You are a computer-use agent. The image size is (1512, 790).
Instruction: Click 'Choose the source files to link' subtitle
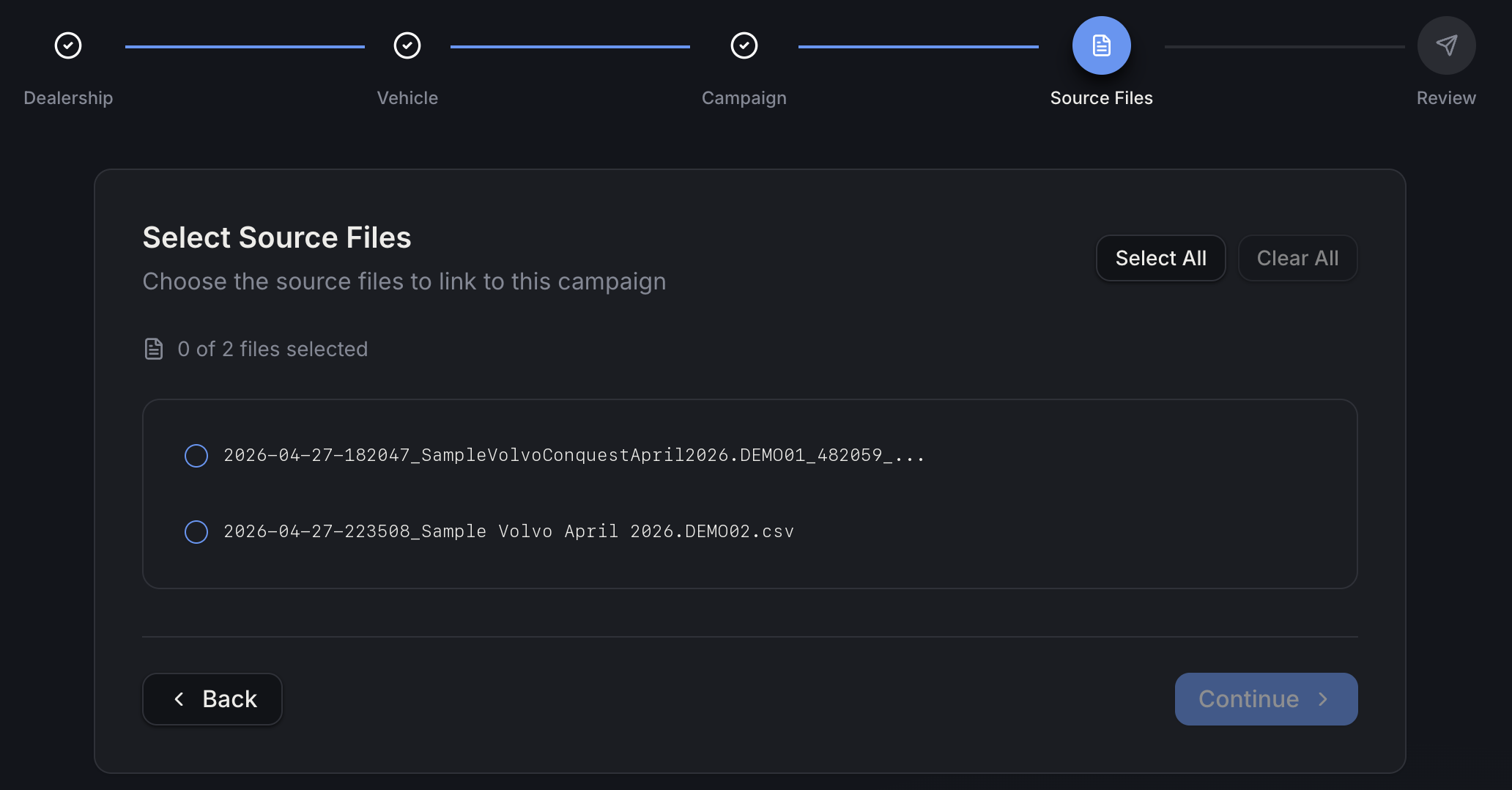404,281
